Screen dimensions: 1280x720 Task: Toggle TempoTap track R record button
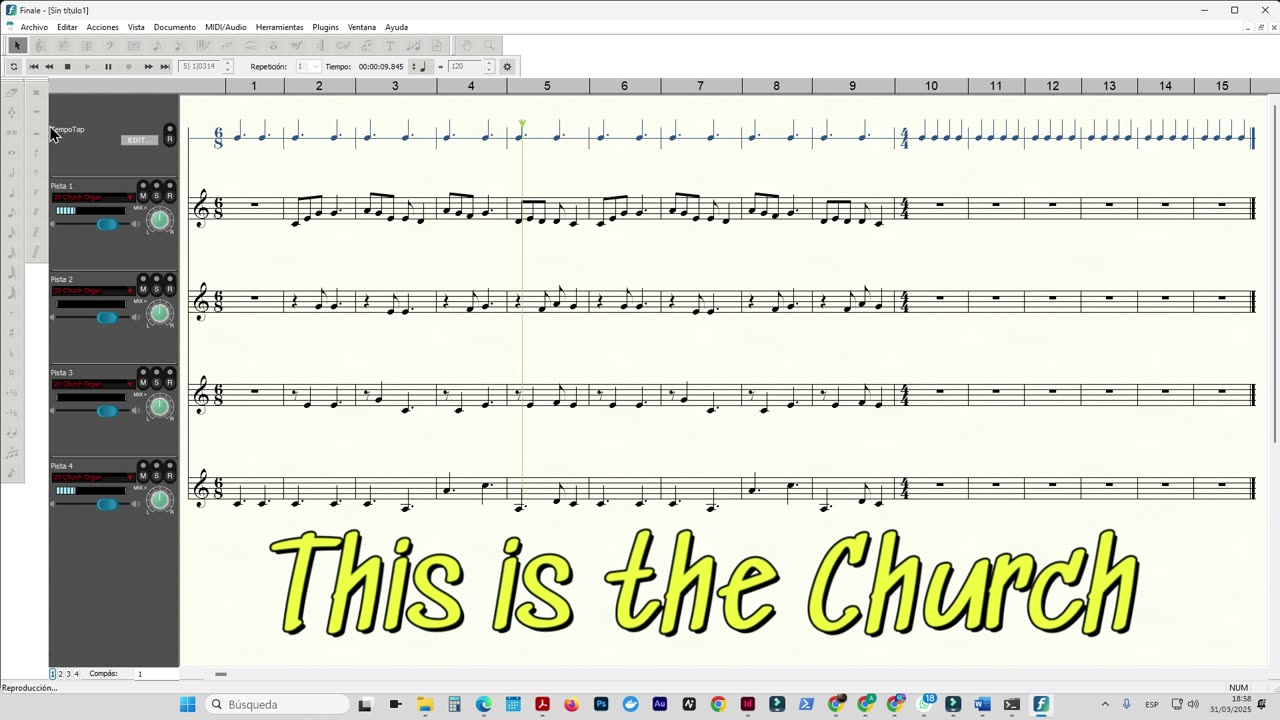tap(169, 139)
